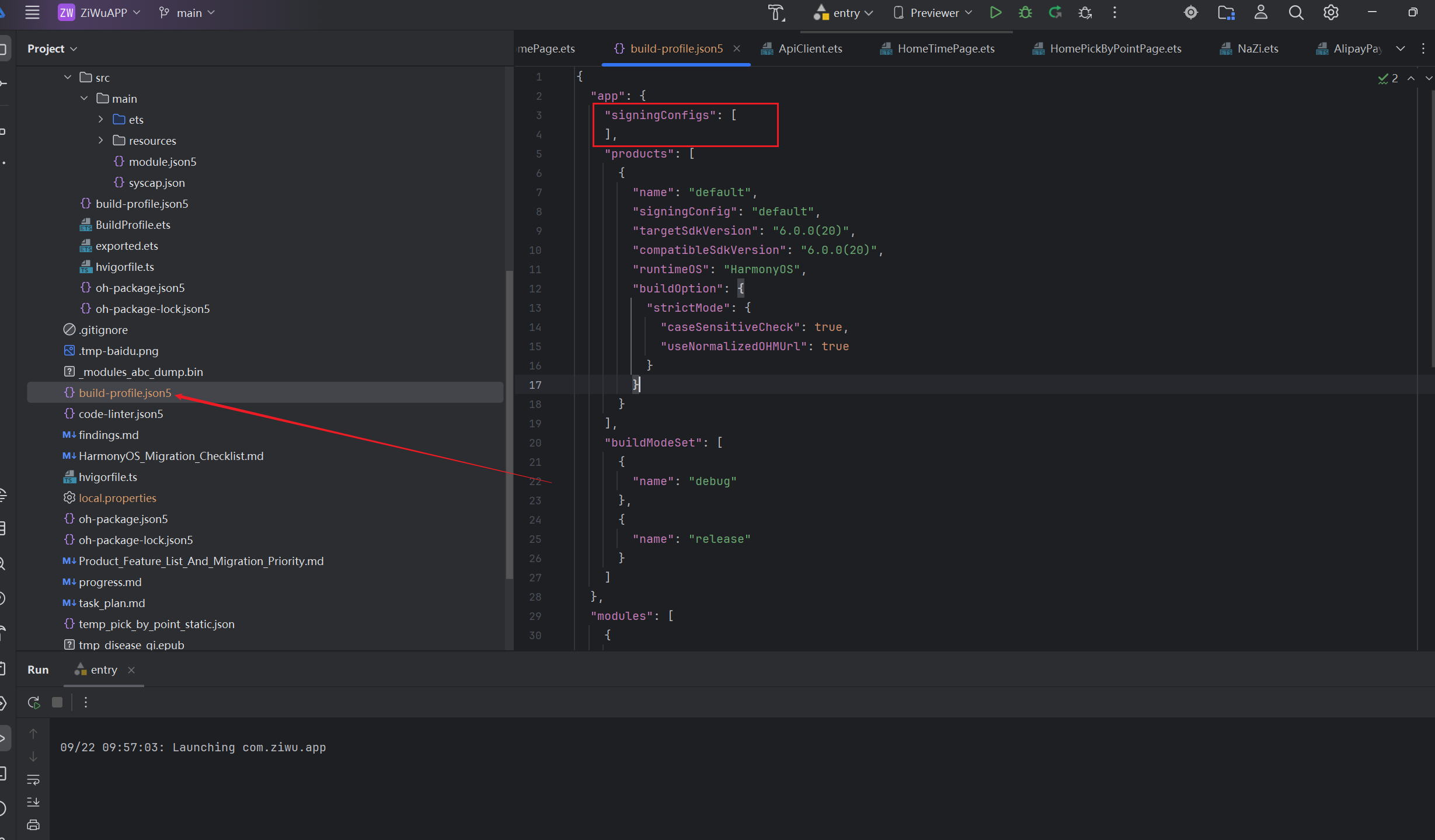
Task: Expand the ets folder
Action: (101, 119)
